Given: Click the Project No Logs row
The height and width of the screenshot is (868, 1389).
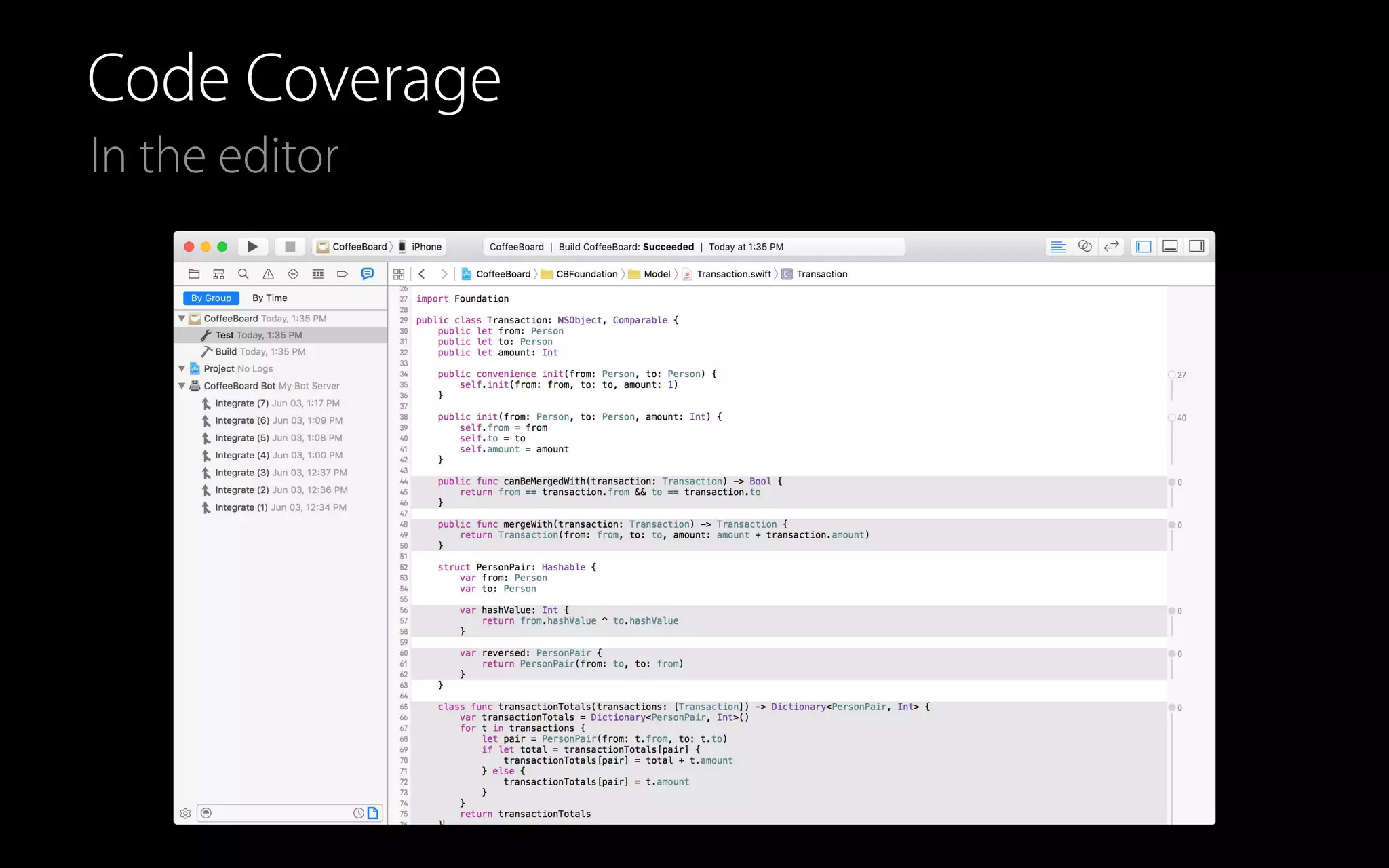Looking at the screenshot, I should pos(281,368).
